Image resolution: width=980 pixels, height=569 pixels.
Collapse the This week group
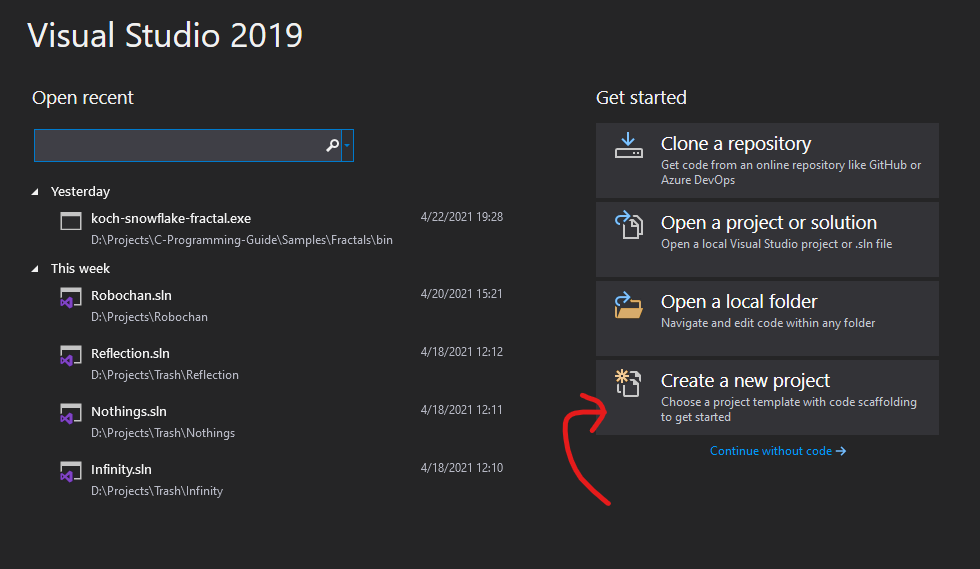tap(35, 269)
